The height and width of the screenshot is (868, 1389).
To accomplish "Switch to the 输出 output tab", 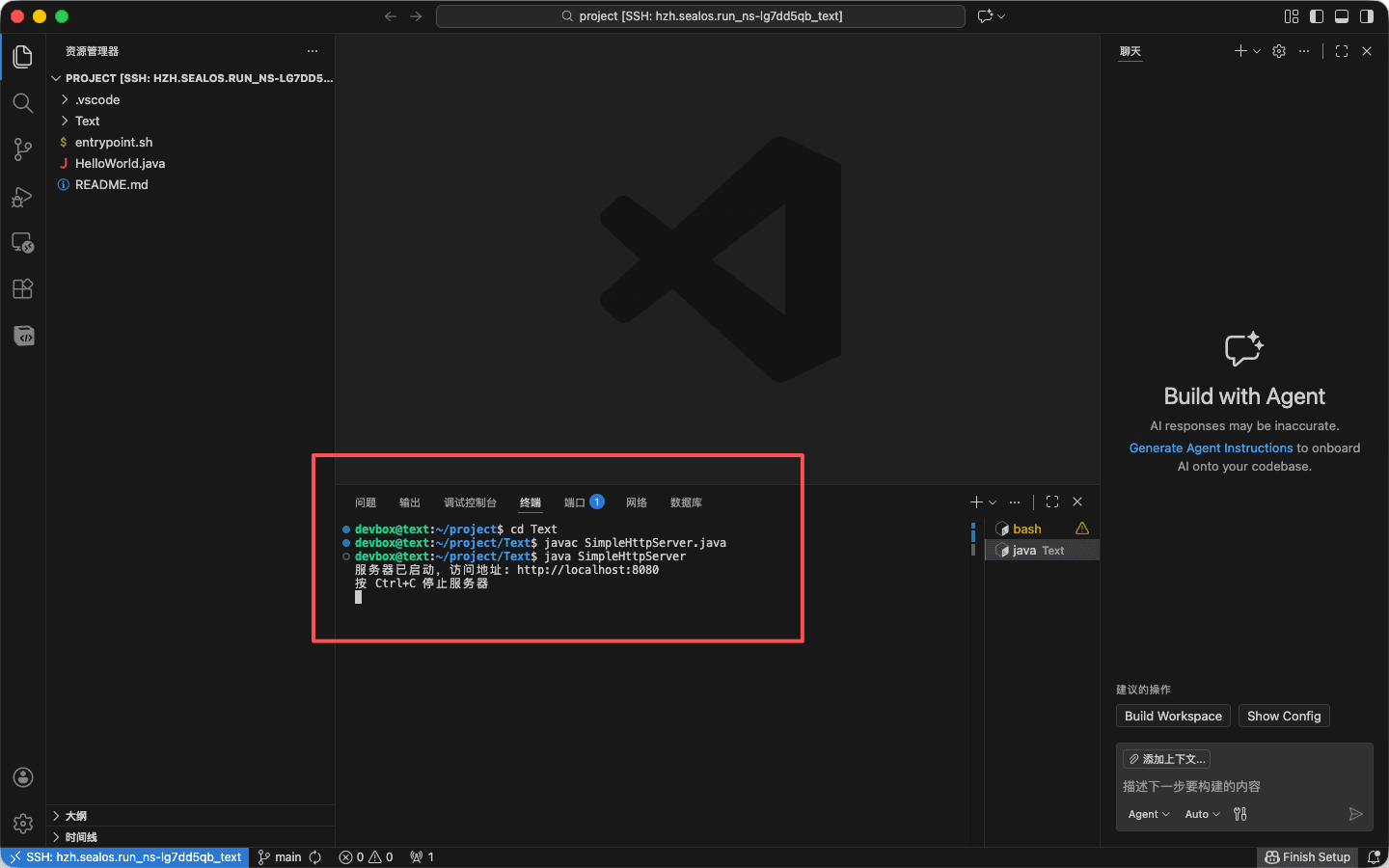I will coord(410,502).
